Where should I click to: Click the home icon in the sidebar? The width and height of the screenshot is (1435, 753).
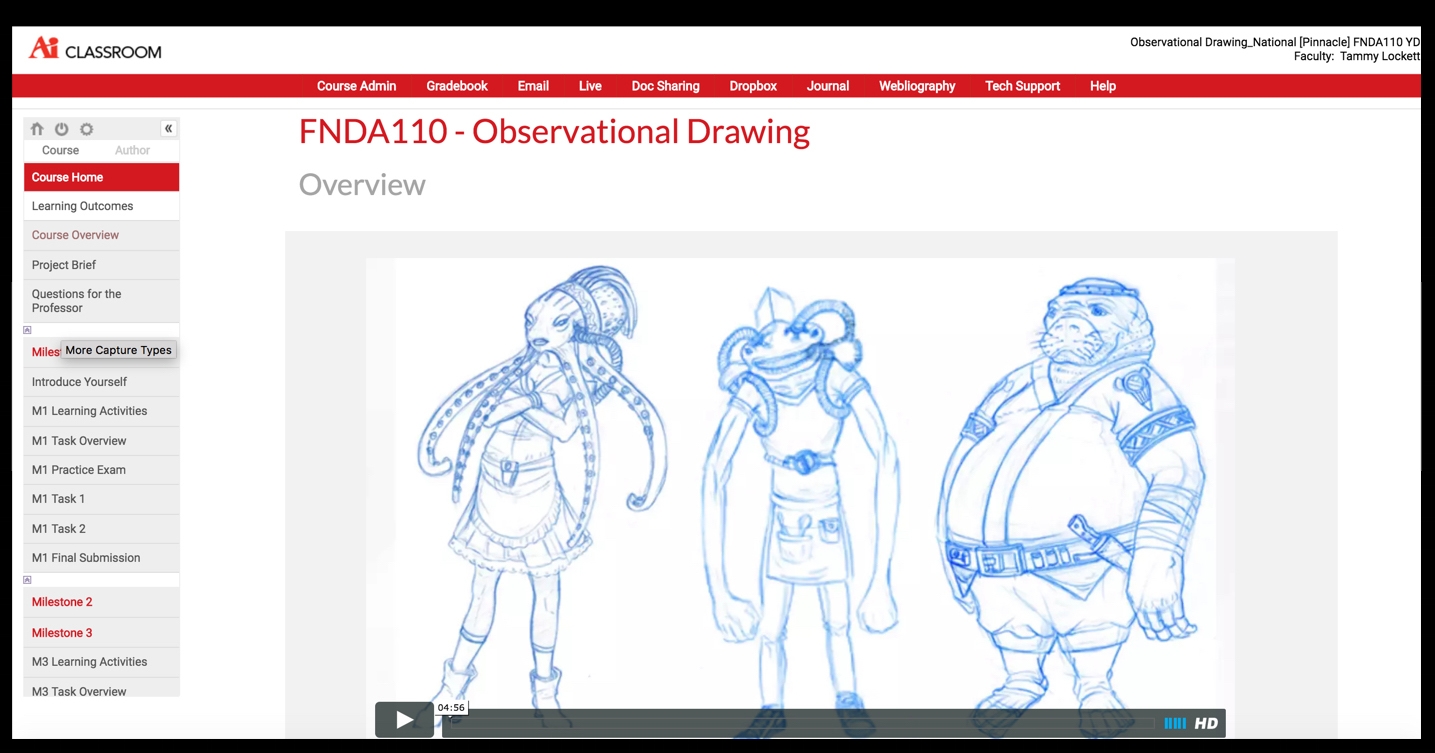click(37, 129)
